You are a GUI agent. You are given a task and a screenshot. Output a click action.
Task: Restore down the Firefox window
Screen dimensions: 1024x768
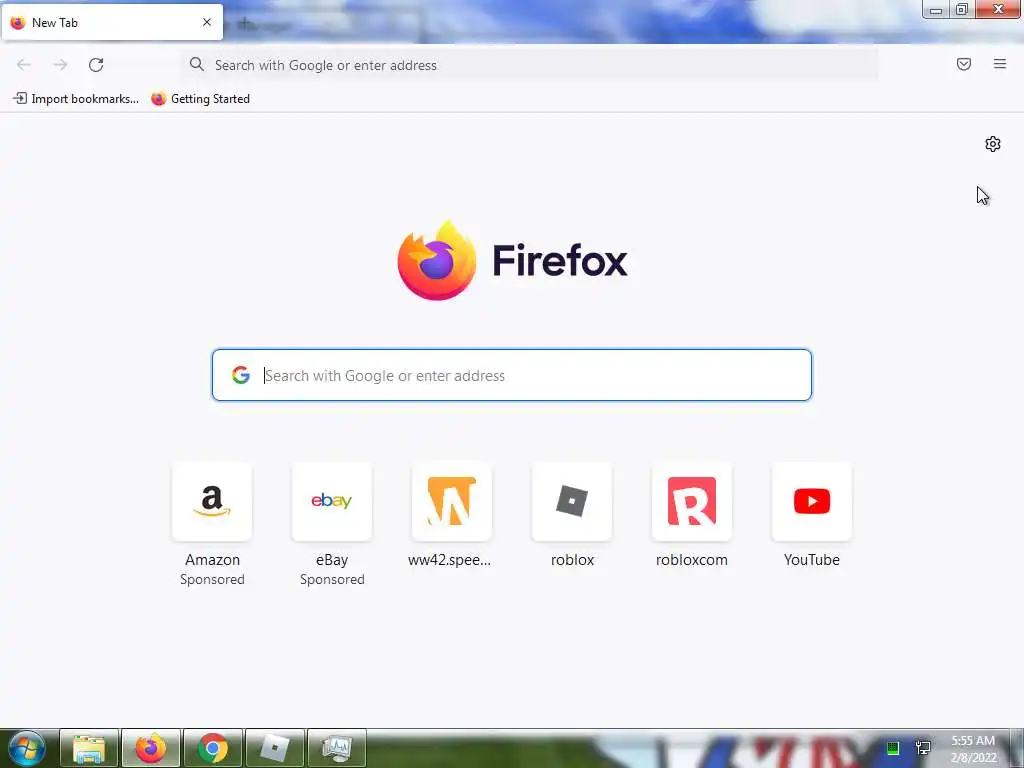pos(962,10)
